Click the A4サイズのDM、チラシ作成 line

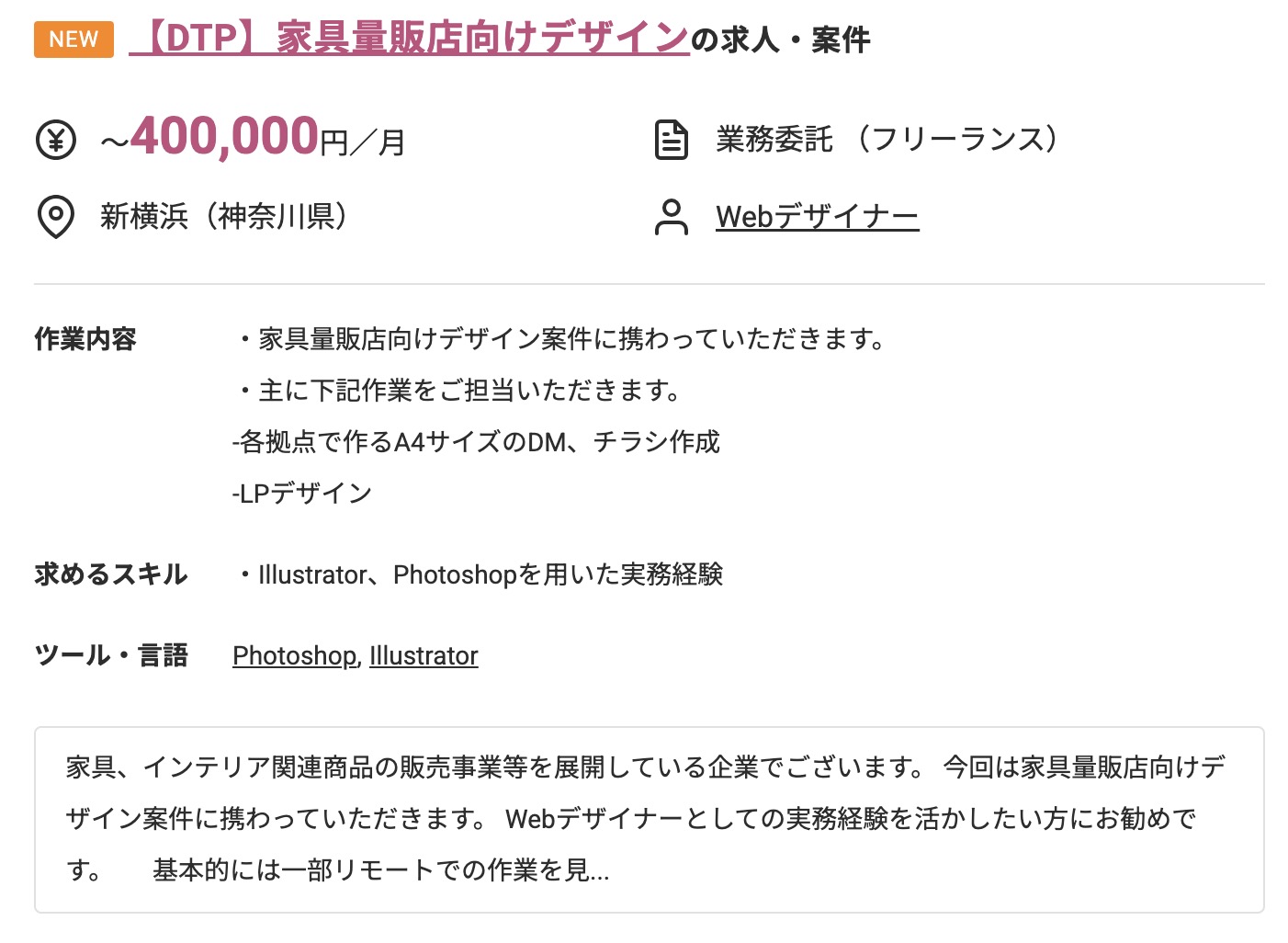click(476, 442)
